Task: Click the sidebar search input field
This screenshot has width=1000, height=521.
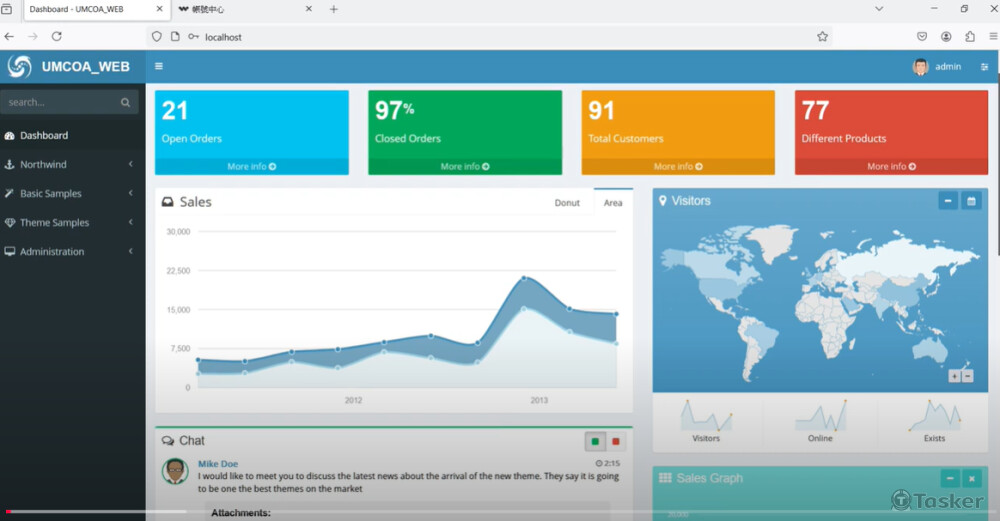Action: [x=58, y=102]
